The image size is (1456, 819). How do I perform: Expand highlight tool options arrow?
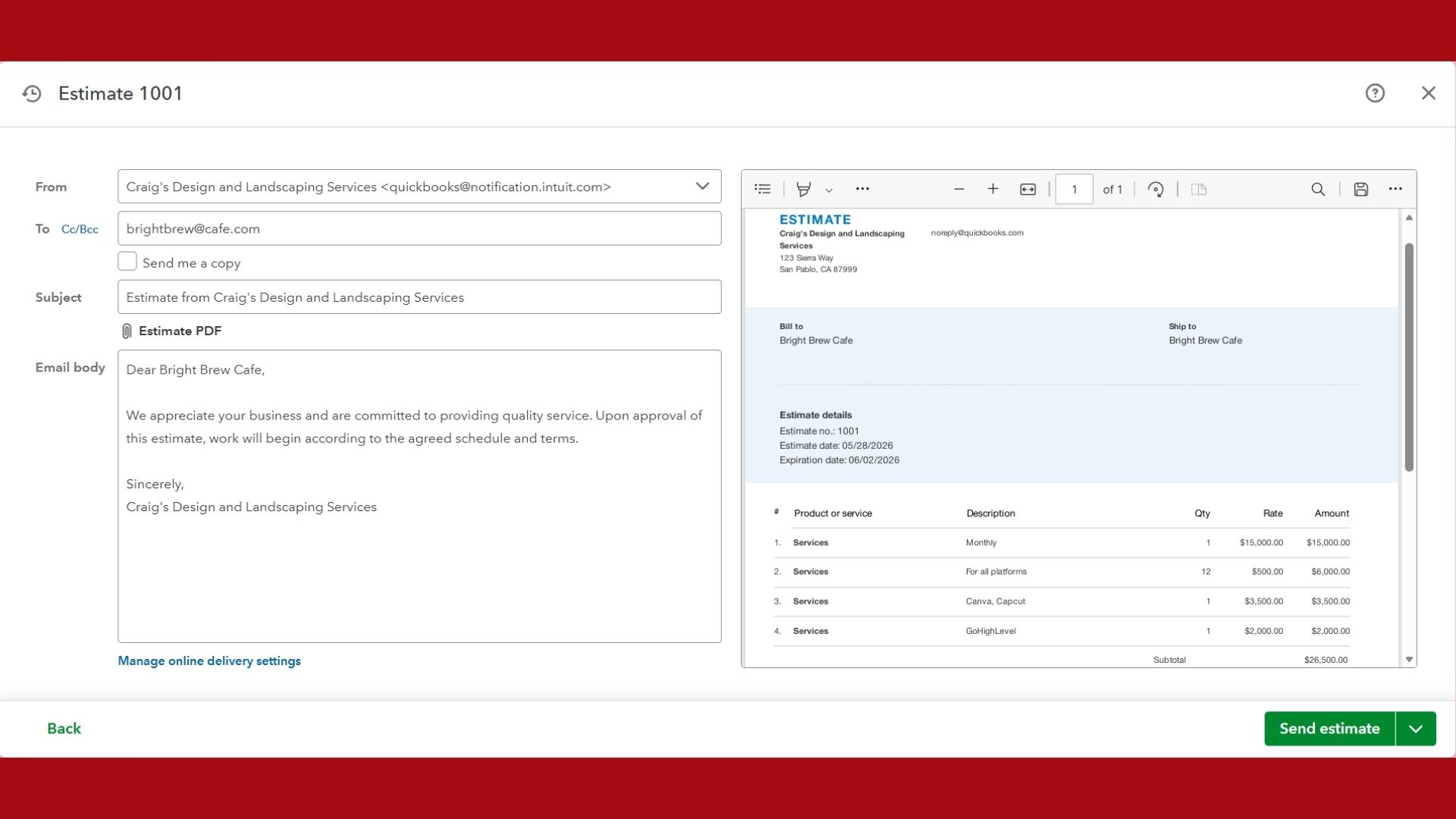pyautogui.click(x=829, y=190)
